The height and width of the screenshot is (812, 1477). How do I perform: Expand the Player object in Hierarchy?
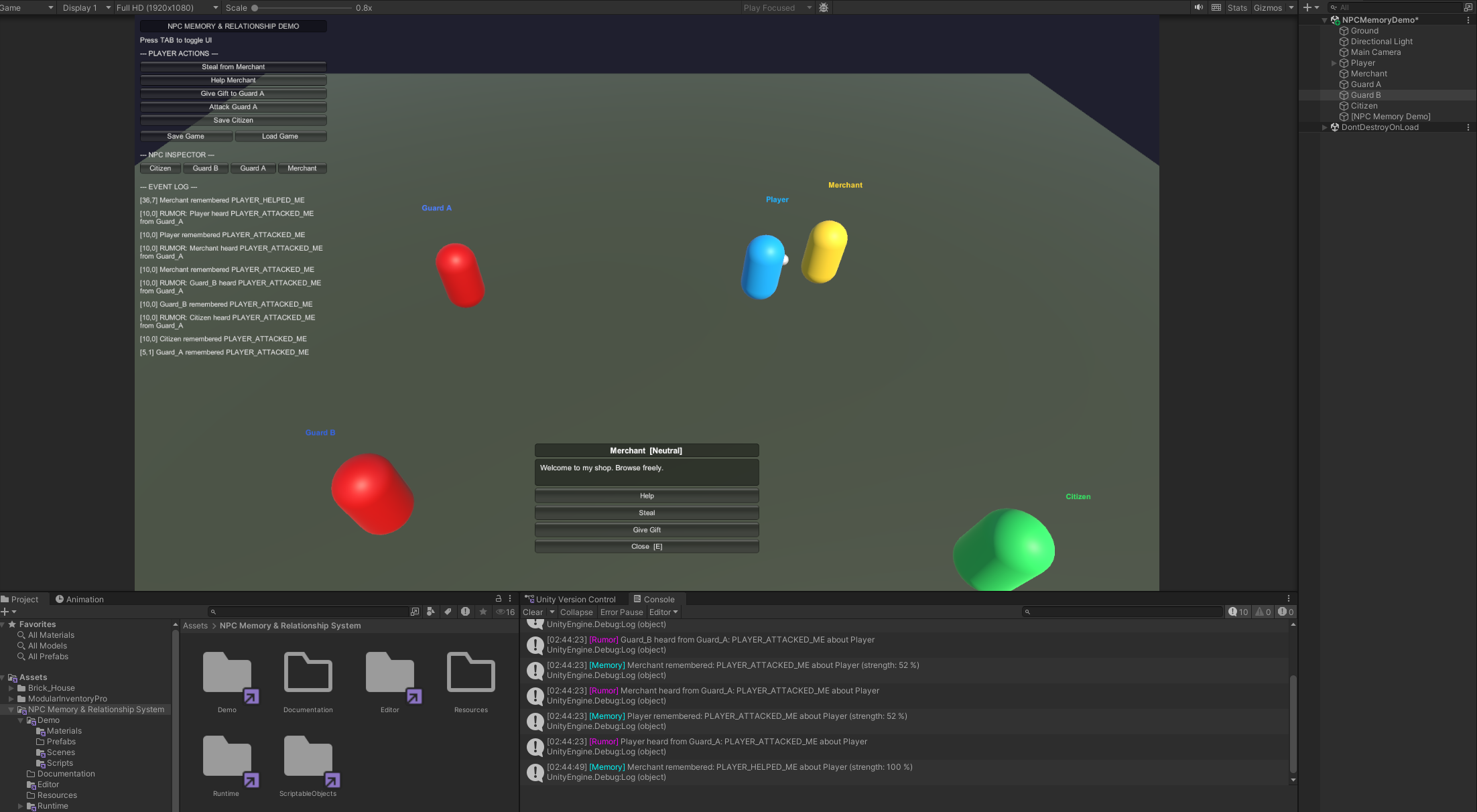1334,63
